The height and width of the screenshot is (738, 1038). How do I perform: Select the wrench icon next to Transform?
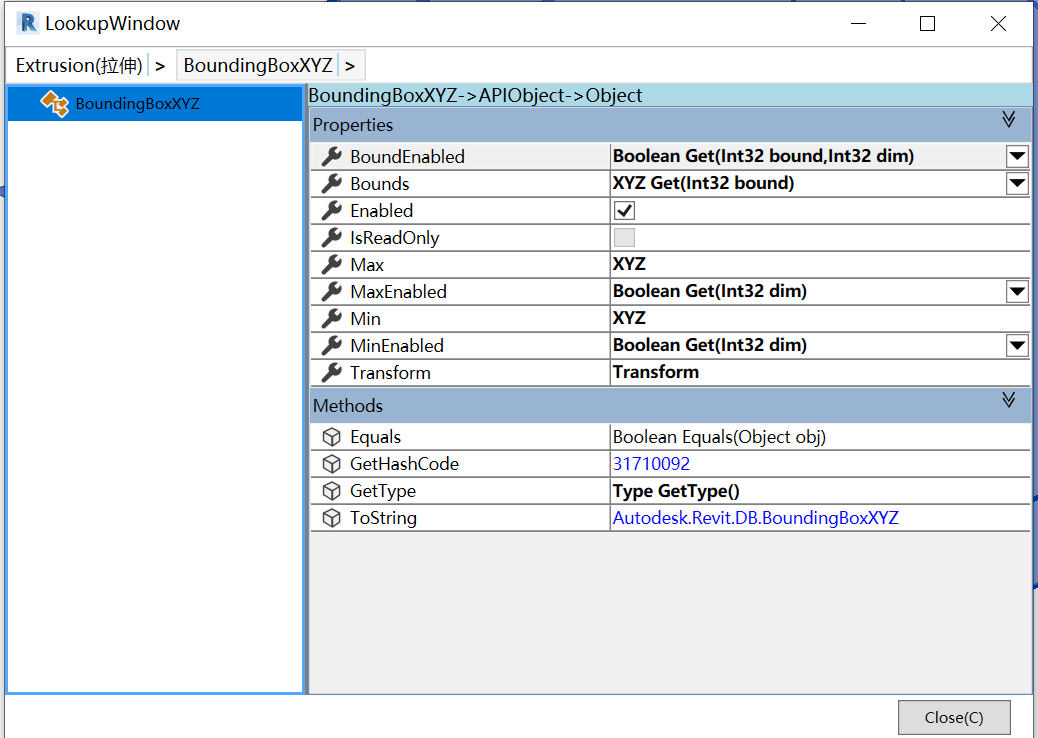331,371
